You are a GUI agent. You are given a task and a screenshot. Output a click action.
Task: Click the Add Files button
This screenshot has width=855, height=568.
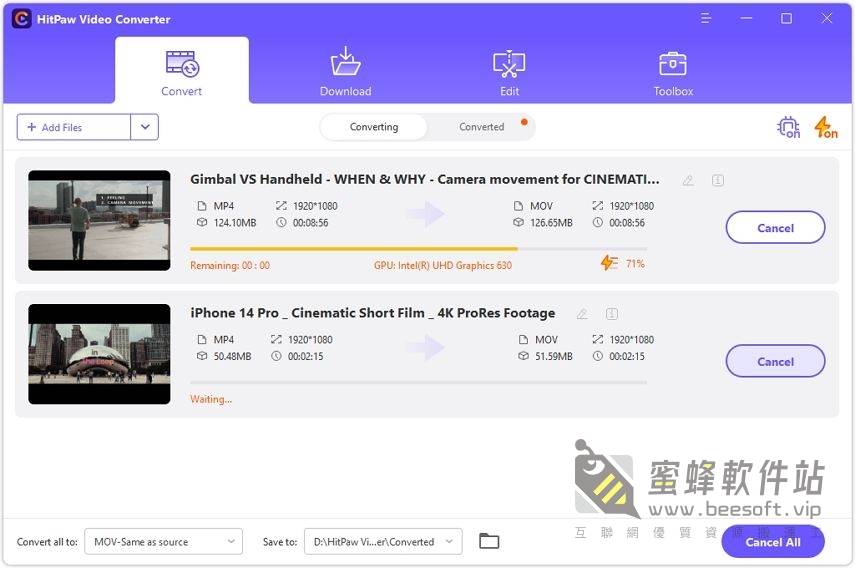pos(74,127)
